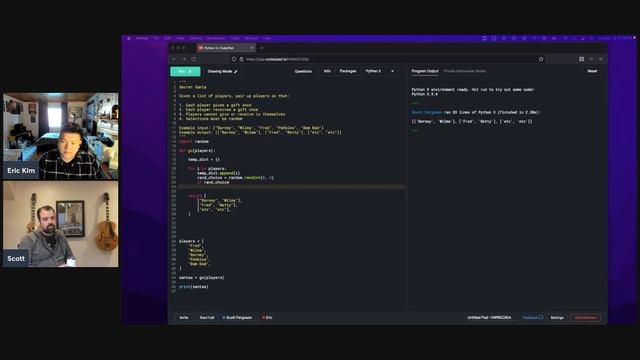Open the Questions menu

click(303, 71)
